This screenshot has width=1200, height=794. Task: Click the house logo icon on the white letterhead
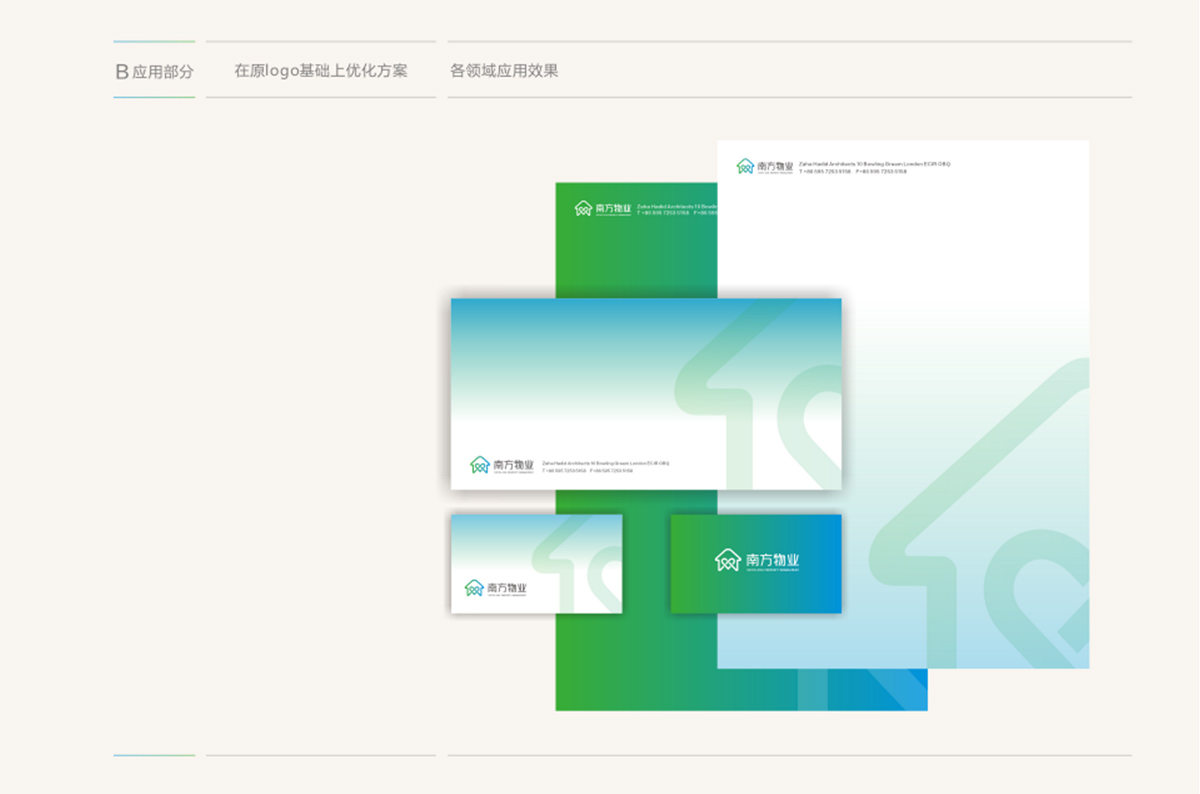[745, 166]
